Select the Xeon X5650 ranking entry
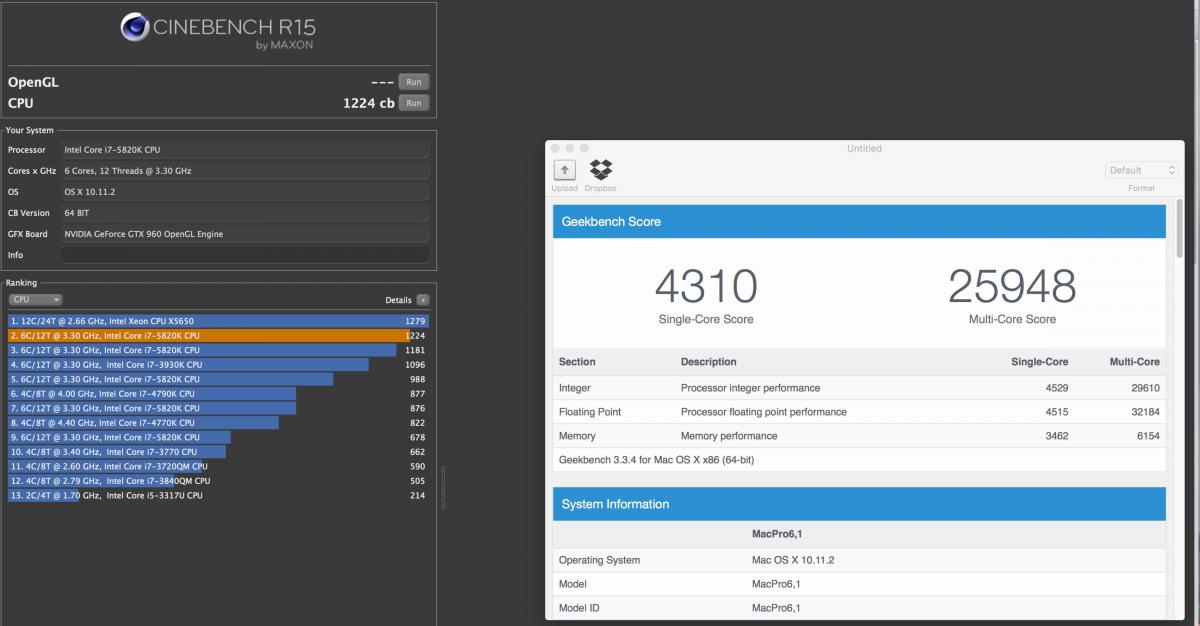 click(x=219, y=321)
